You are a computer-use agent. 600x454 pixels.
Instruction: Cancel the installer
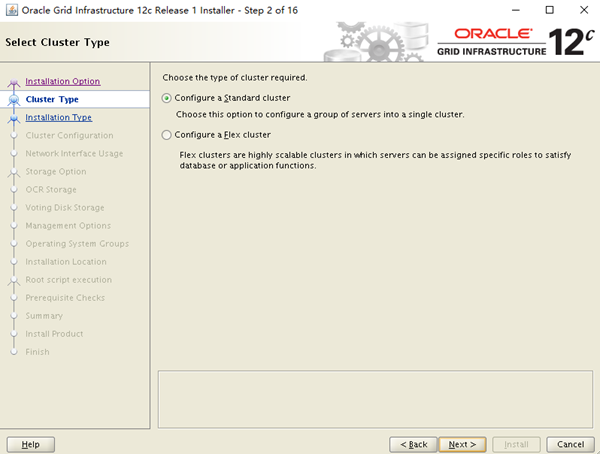click(570, 444)
